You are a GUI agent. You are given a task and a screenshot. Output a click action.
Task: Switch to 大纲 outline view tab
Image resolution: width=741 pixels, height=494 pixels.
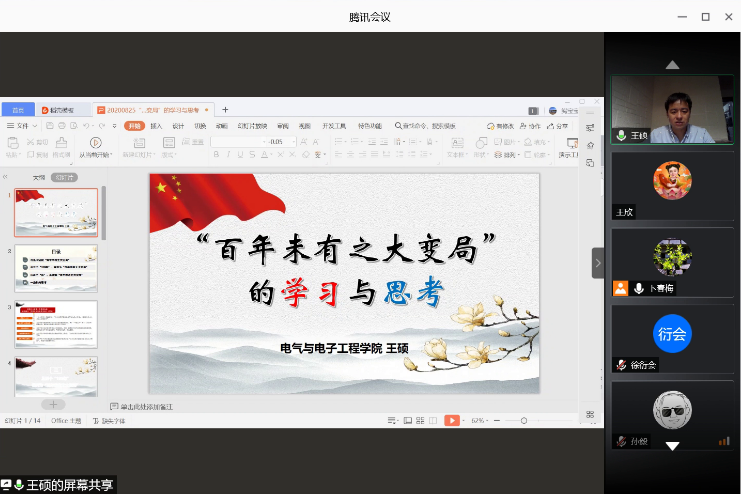(38, 177)
